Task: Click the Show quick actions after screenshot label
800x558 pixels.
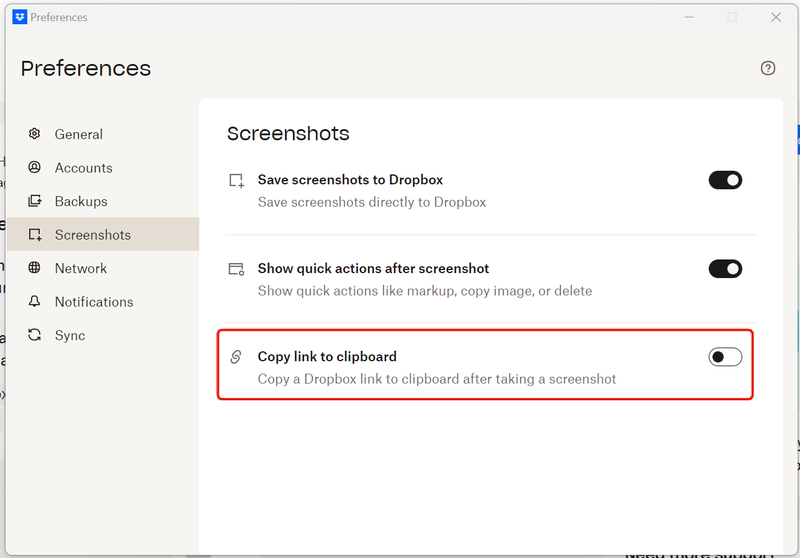Action: point(373,268)
